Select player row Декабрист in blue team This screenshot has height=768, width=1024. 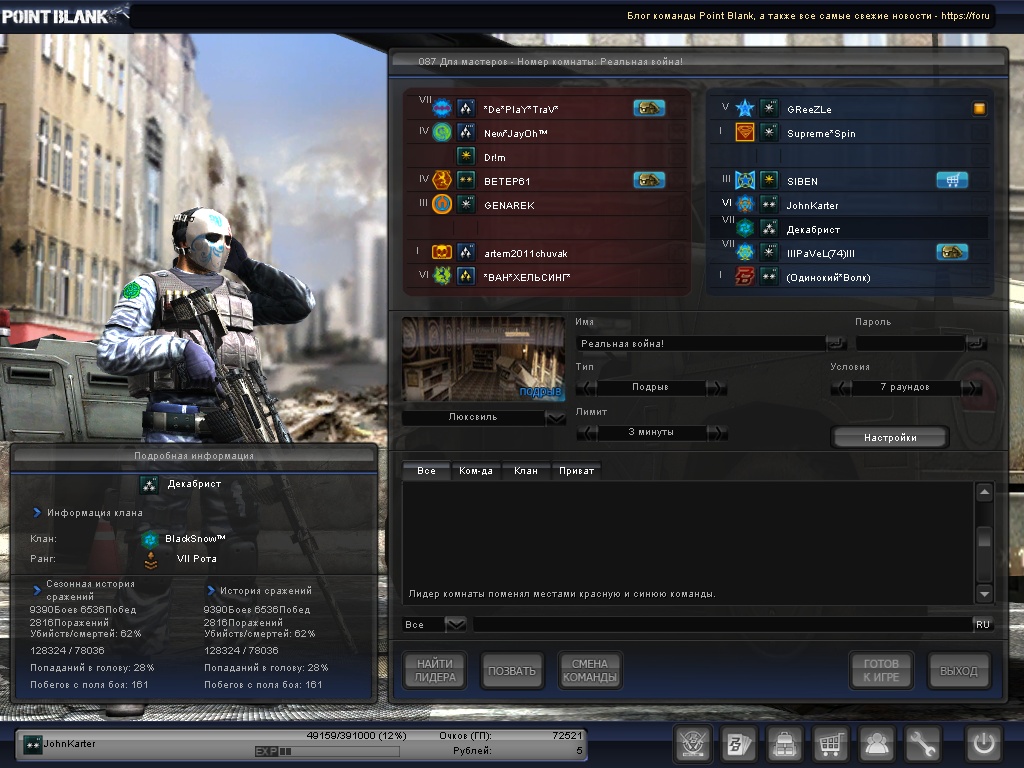point(848,229)
